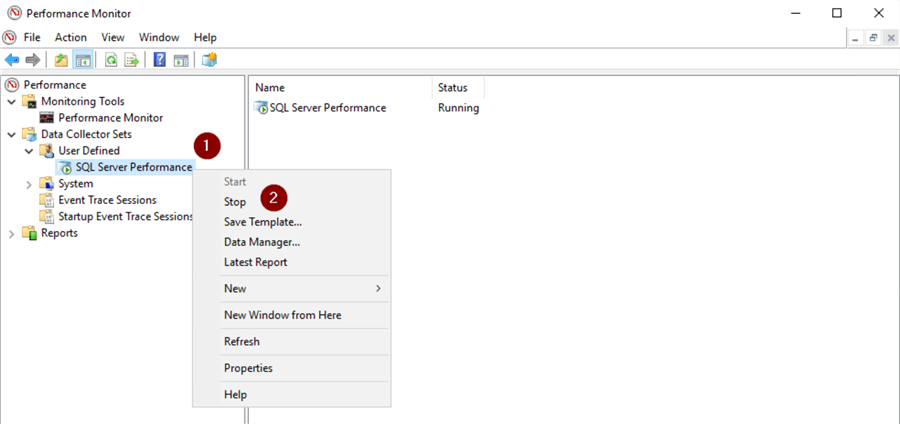This screenshot has height=424, width=900.
Task: Open the Action menu
Action: [71, 37]
